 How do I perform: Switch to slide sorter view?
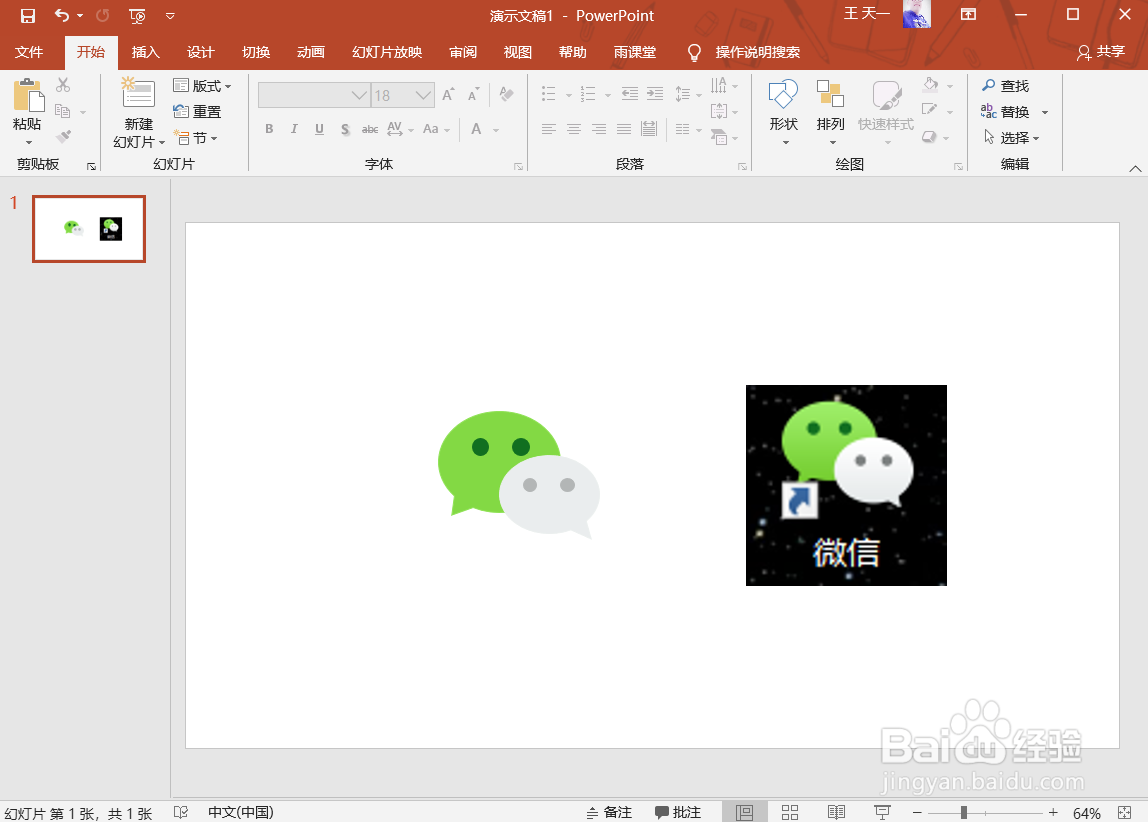click(x=789, y=812)
